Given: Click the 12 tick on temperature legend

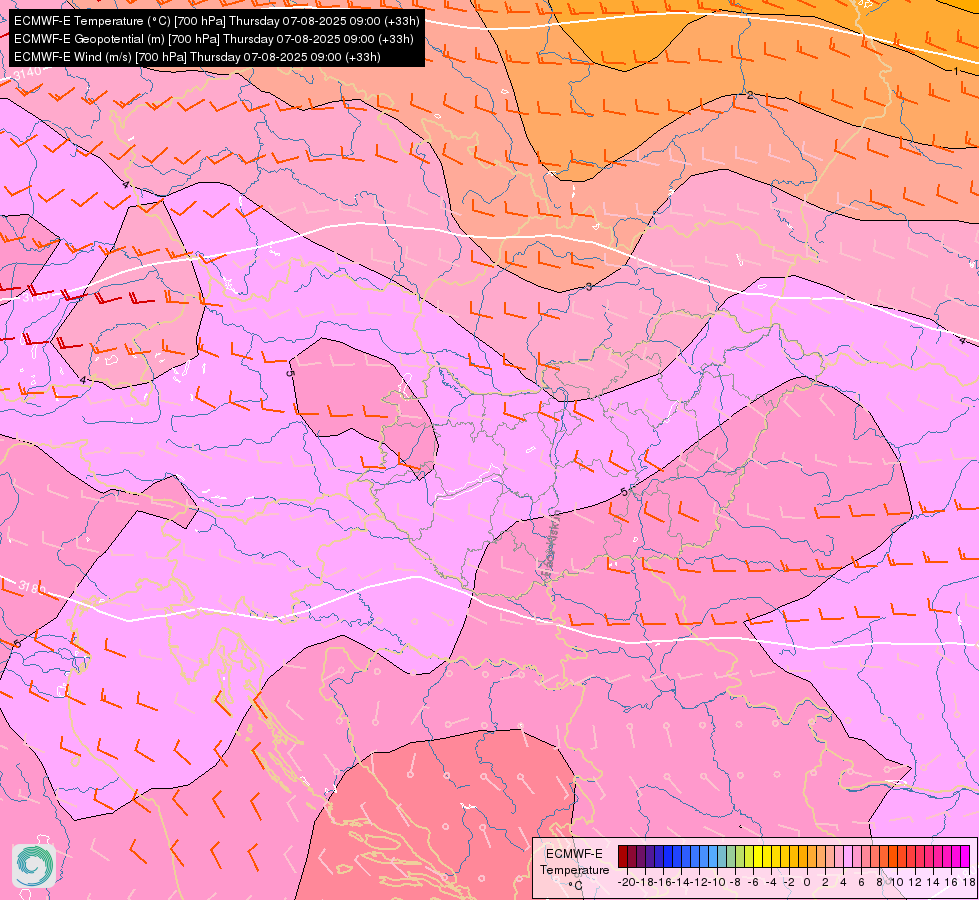Looking at the screenshot, I should (x=915, y=882).
